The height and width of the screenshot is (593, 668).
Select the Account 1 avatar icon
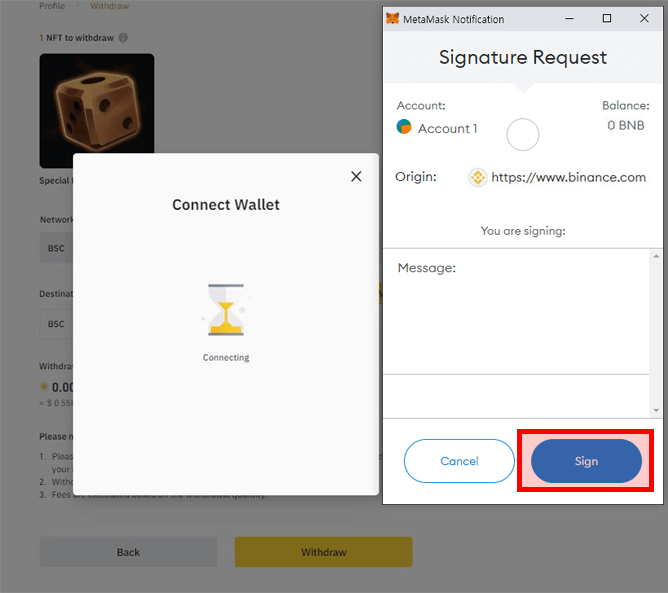(404, 127)
